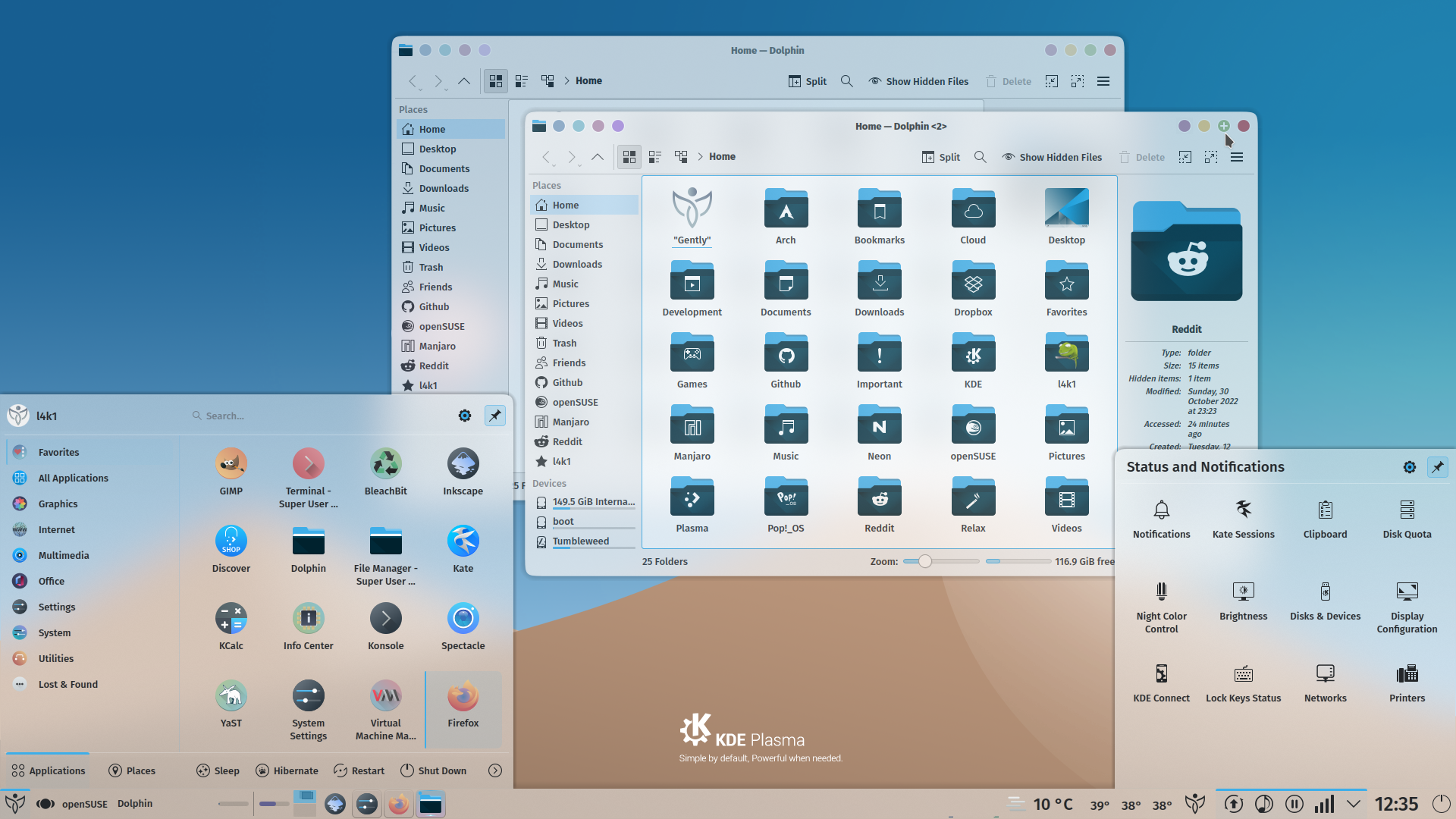Open Kate Sessions in system tray
Viewport: 1456px width, 819px height.
[1243, 519]
